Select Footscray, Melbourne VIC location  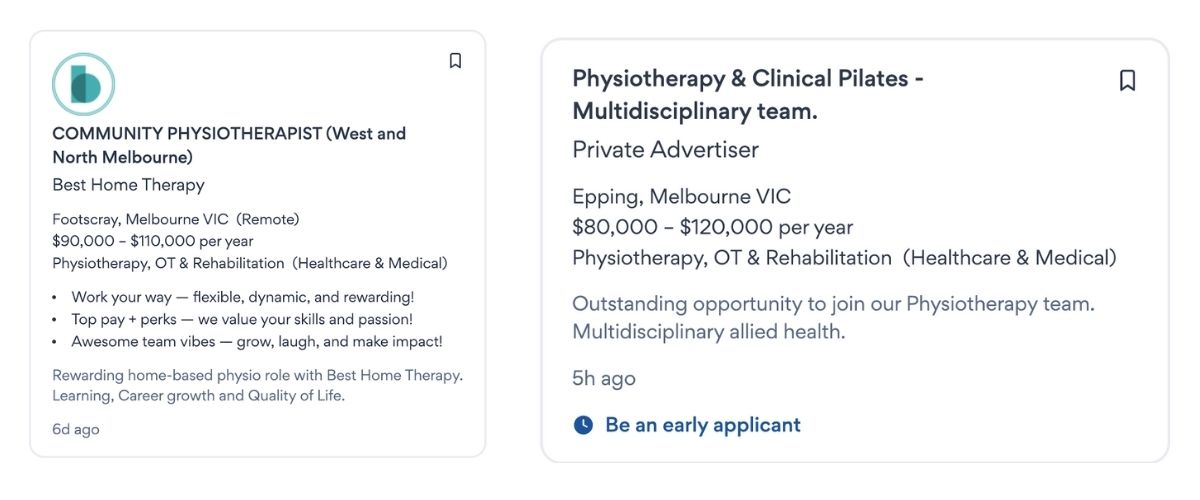click(x=140, y=219)
